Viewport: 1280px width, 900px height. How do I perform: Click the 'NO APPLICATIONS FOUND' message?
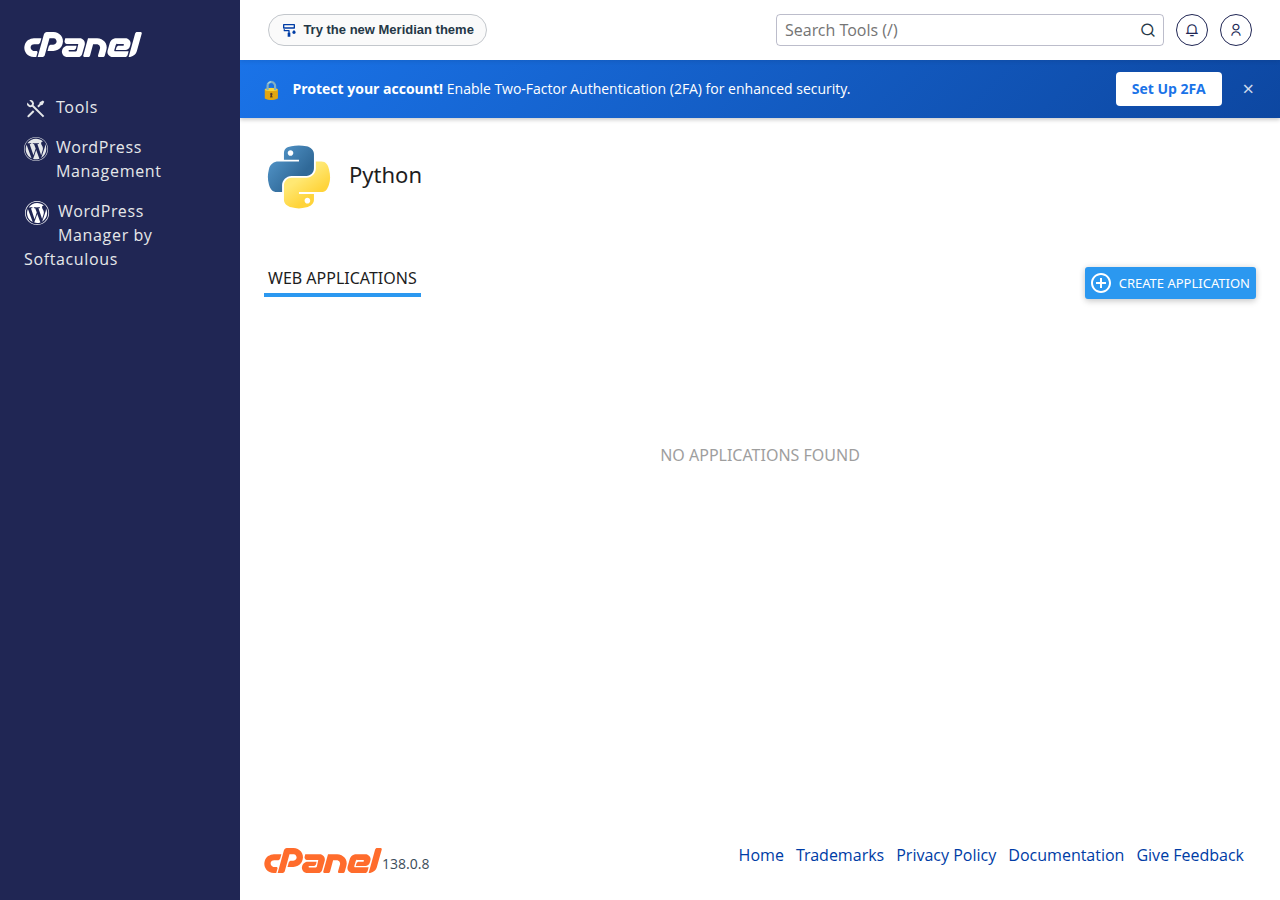pos(760,455)
